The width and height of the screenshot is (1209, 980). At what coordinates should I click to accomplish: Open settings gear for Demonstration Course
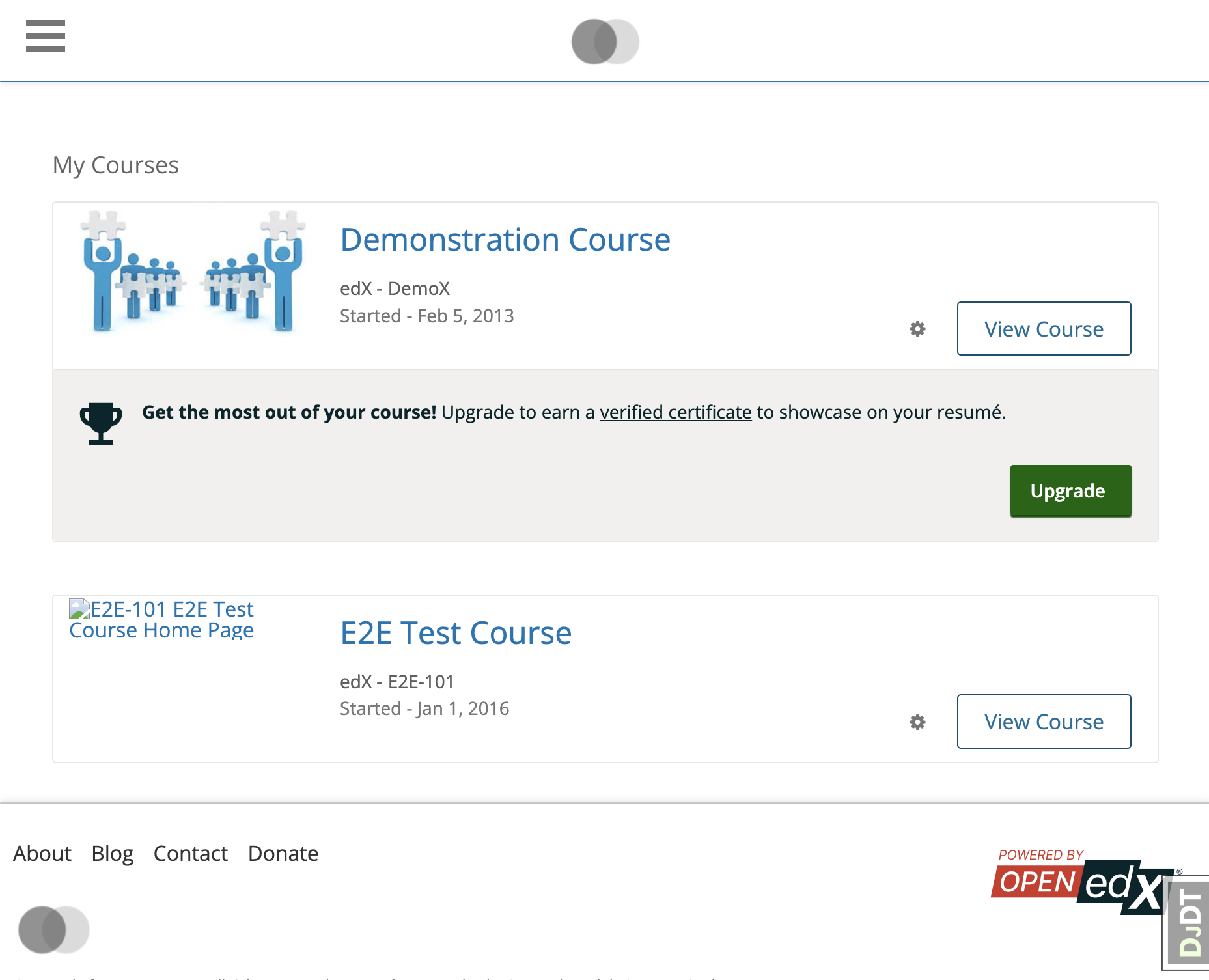(x=918, y=329)
